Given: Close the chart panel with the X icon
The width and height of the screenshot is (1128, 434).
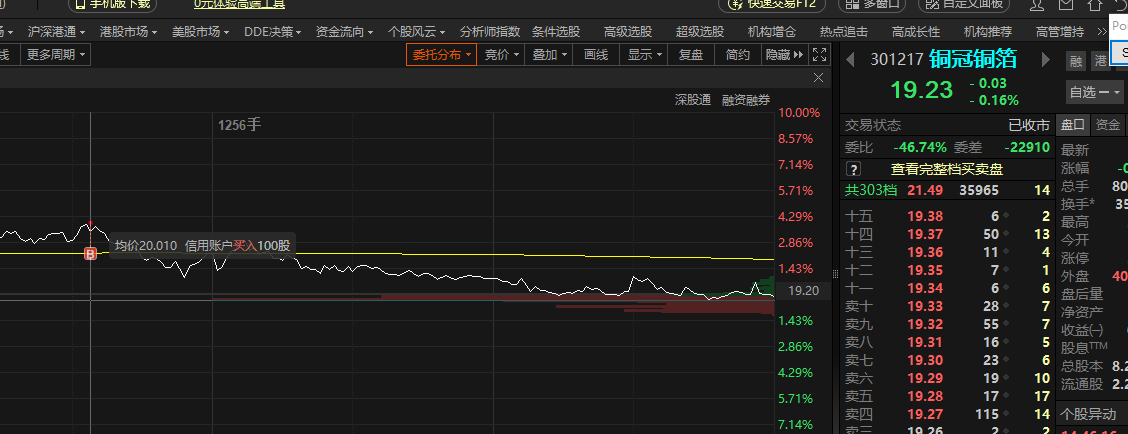Looking at the screenshot, I should (818, 78).
